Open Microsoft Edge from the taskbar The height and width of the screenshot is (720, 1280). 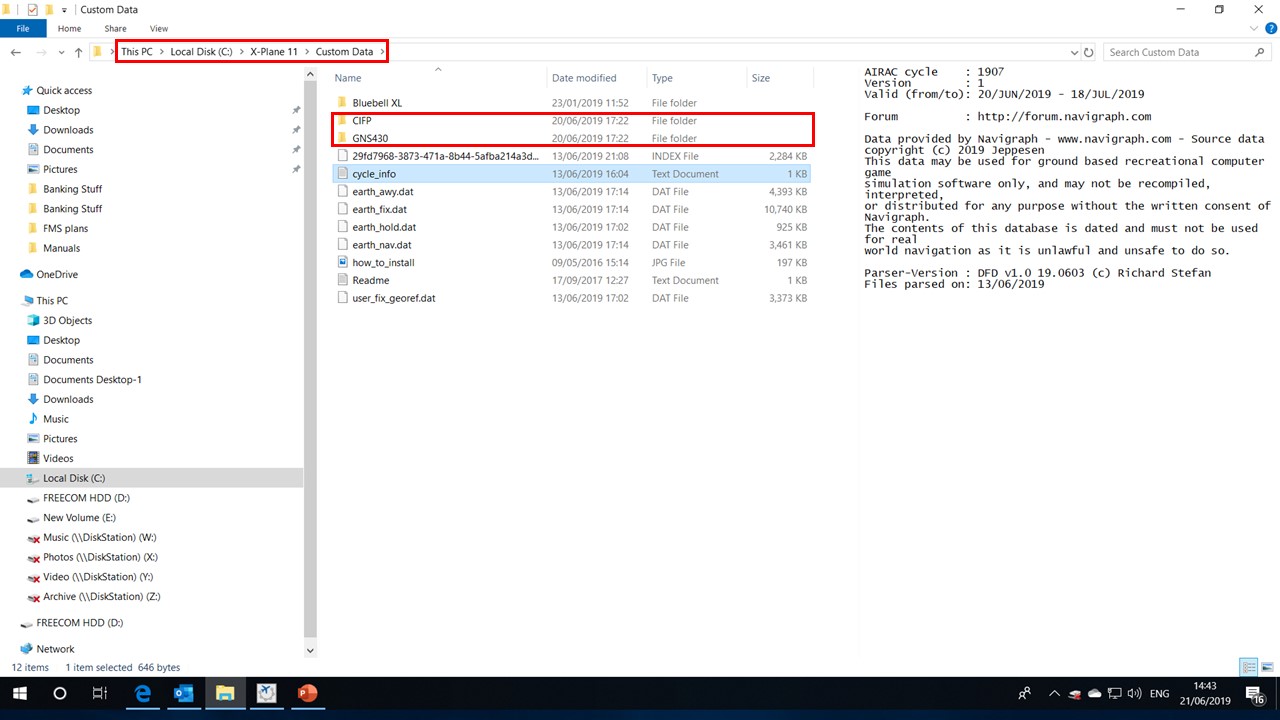tap(143, 693)
